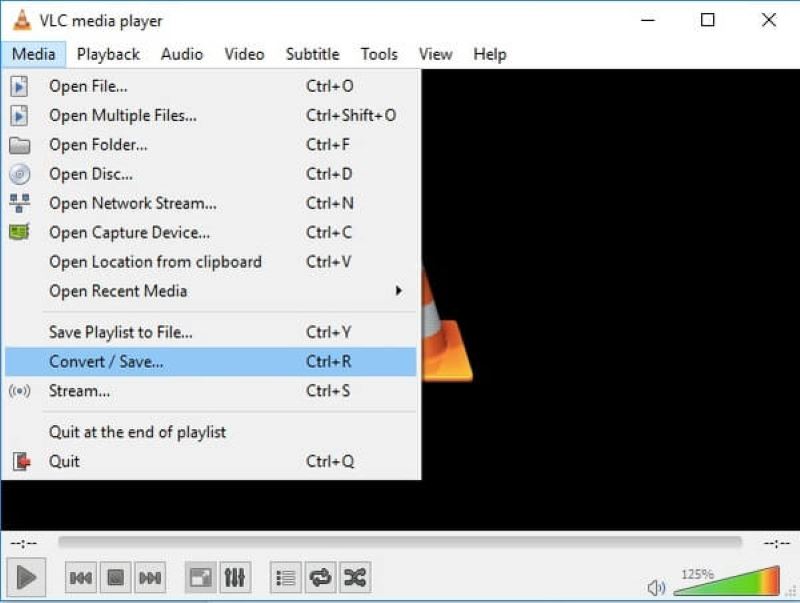The height and width of the screenshot is (603, 800).
Task: Skip to the next track
Action: [x=150, y=577]
